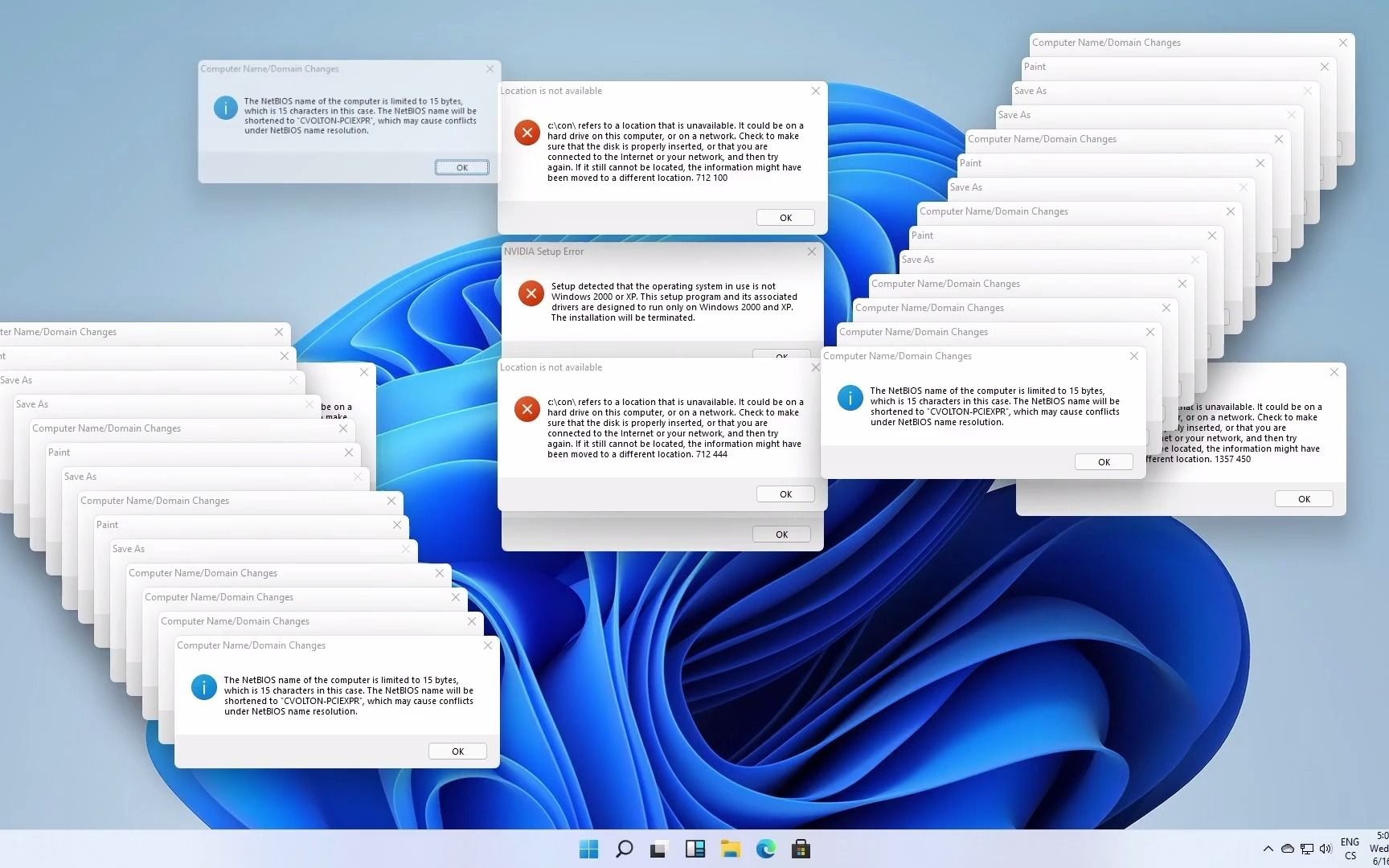
Task: Open the Start menu
Action: pyautogui.click(x=588, y=849)
